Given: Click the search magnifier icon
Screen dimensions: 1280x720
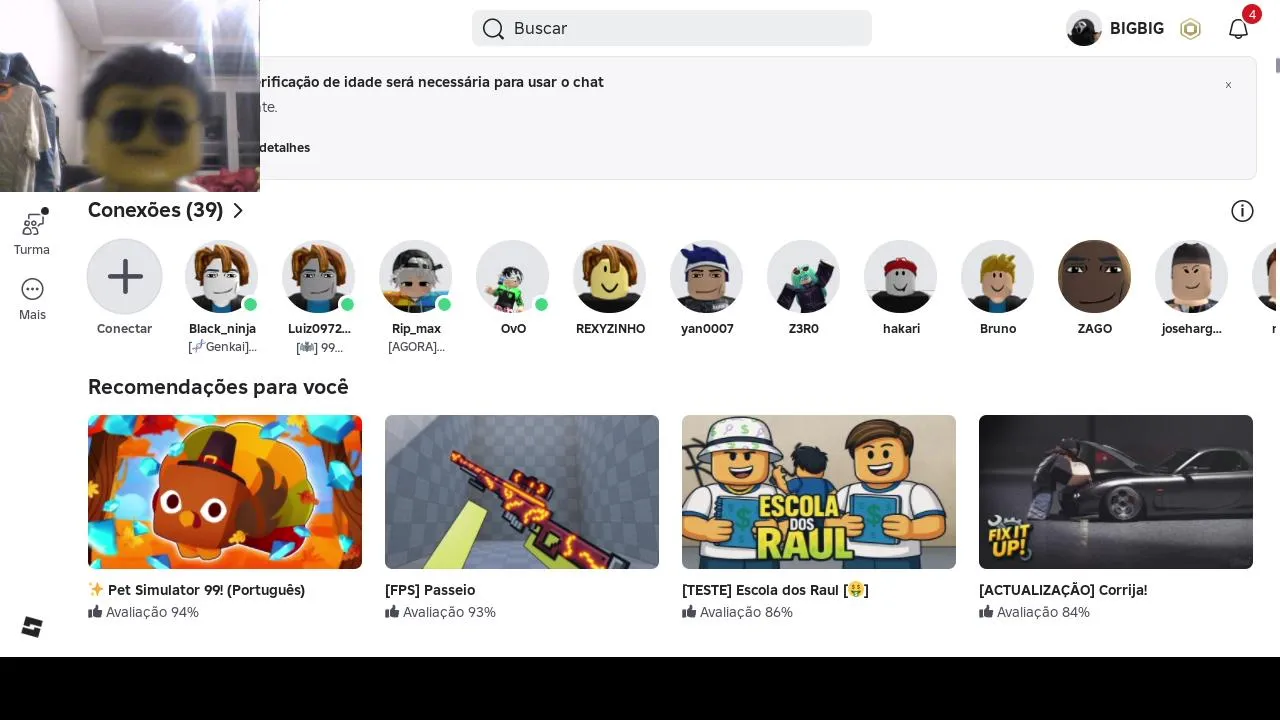Looking at the screenshot, I should click(x=493, y=28).
